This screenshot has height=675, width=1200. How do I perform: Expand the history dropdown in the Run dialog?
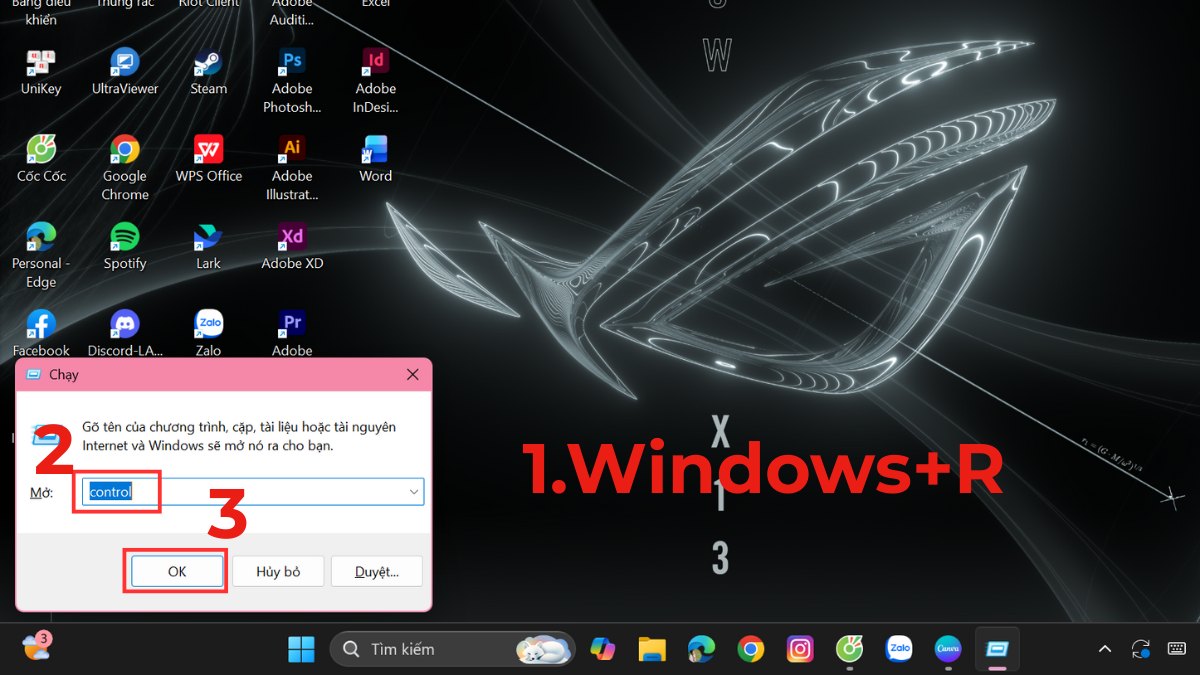[413, 491]
